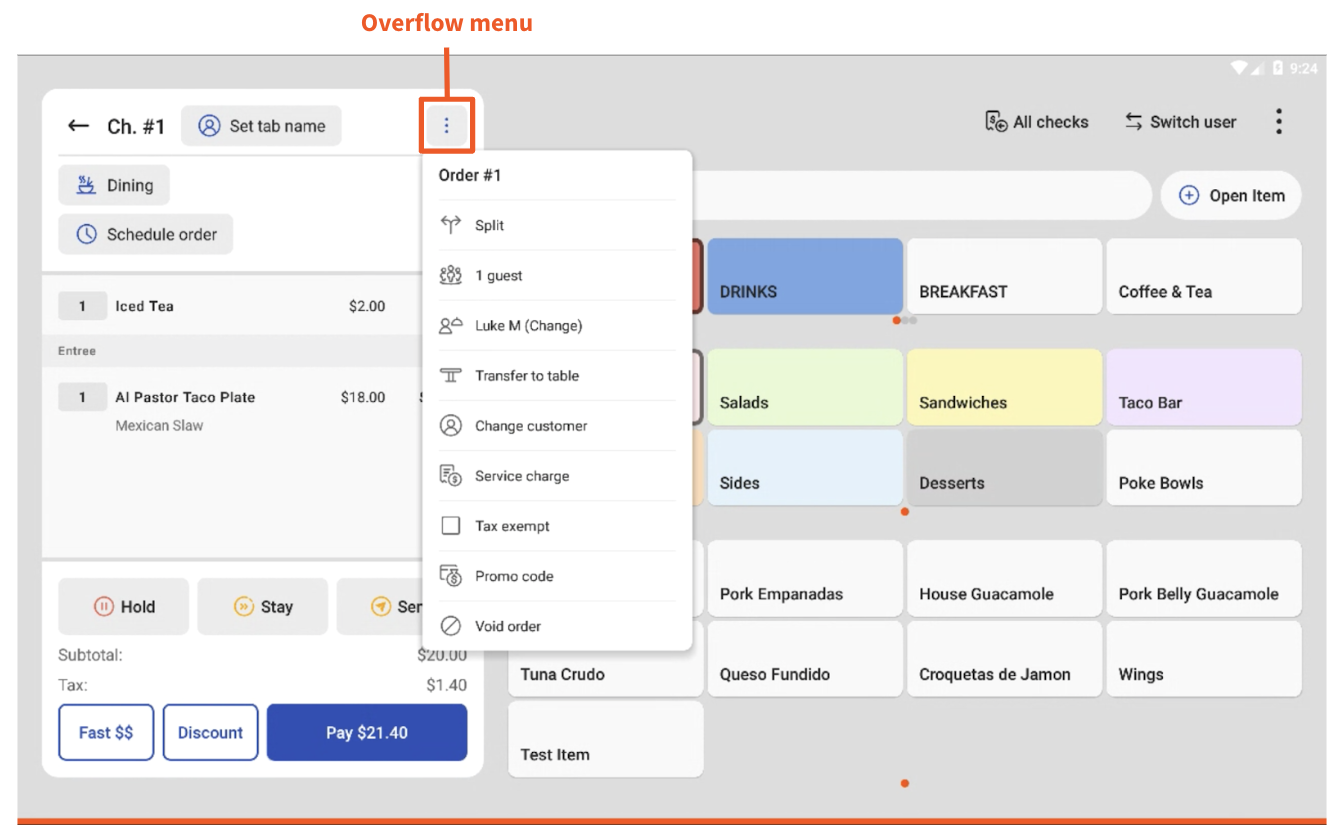The height and width of the screenshot is (838, 1344).
Task: Click the person icon on Set tab name
Action: (208, 125)
